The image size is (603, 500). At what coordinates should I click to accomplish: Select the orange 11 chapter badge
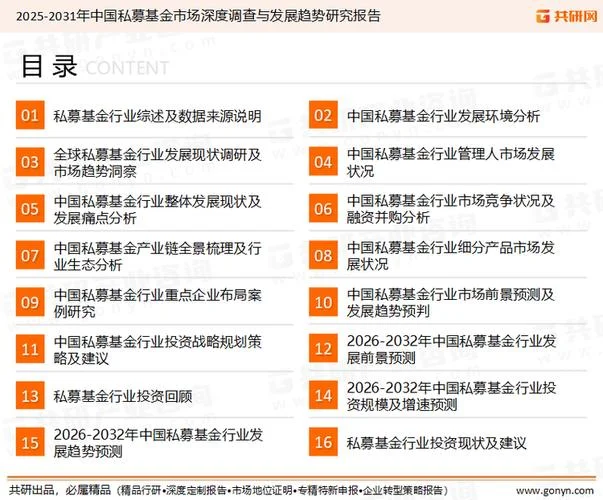point(30,349)
